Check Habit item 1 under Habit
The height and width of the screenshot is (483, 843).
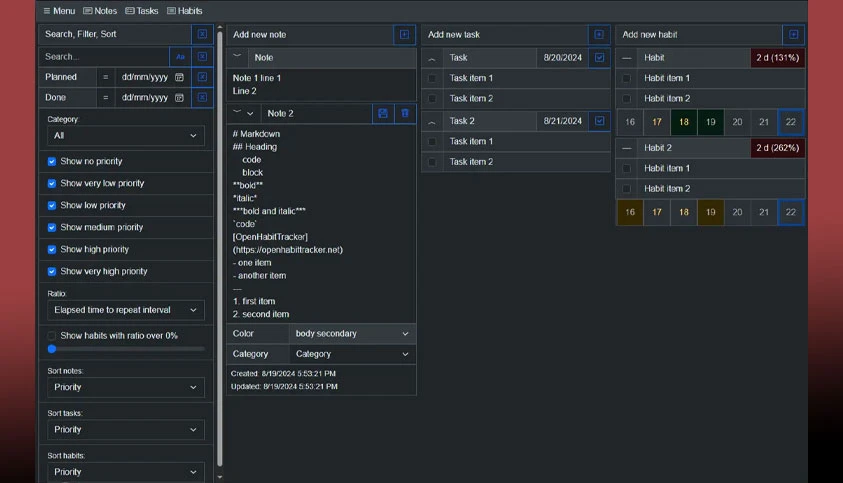coord(626,78)
